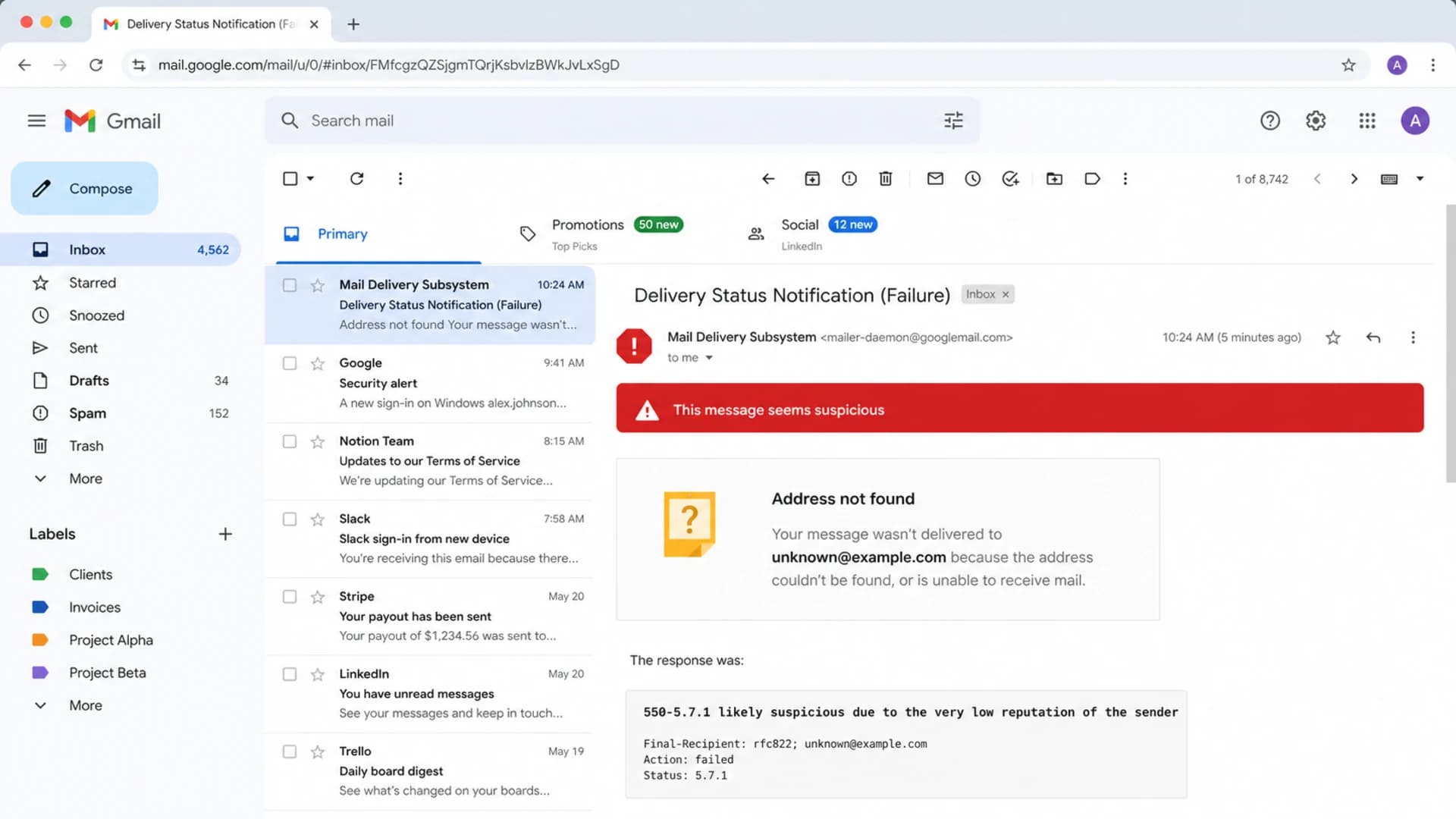Star the Trello digest email
This screenshot has width=1456, height=819.
coord(318,752)
